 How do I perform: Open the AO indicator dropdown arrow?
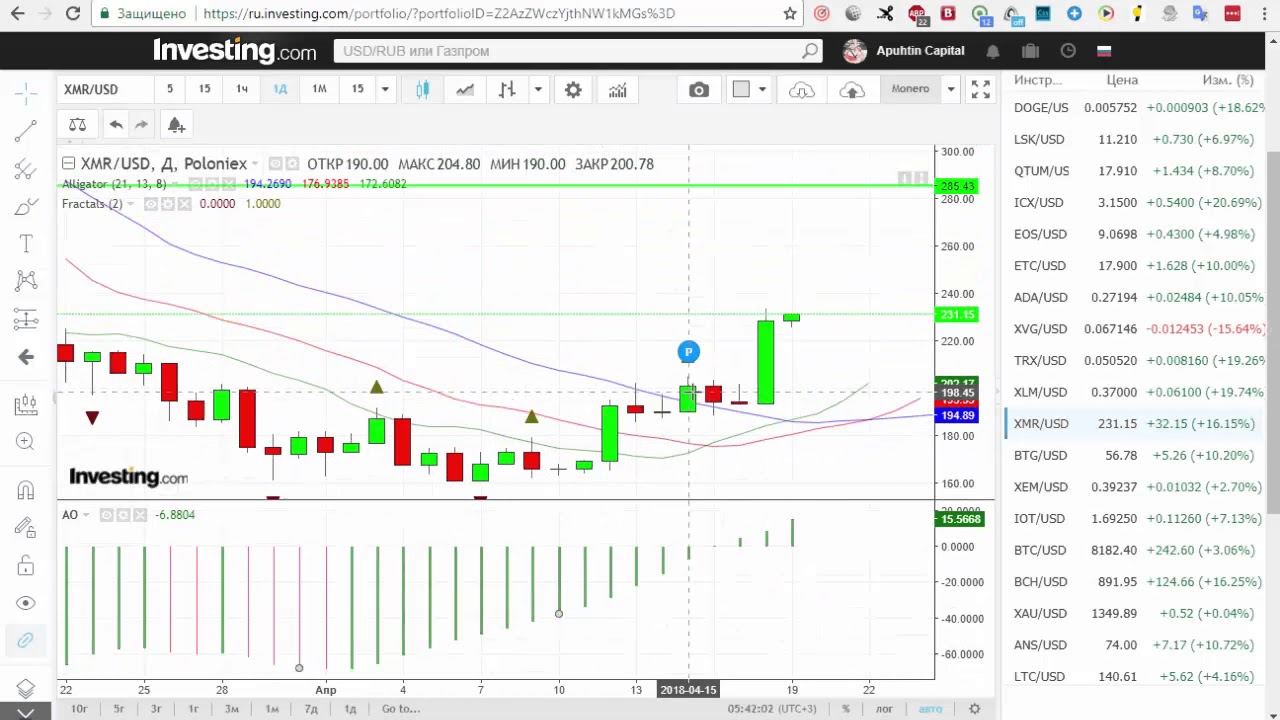click(x=86, y=515)
